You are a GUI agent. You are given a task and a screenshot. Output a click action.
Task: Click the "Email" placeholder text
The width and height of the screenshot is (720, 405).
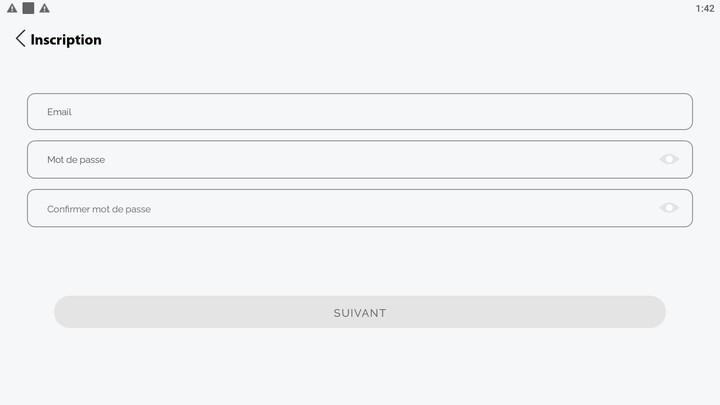[59, 112]
